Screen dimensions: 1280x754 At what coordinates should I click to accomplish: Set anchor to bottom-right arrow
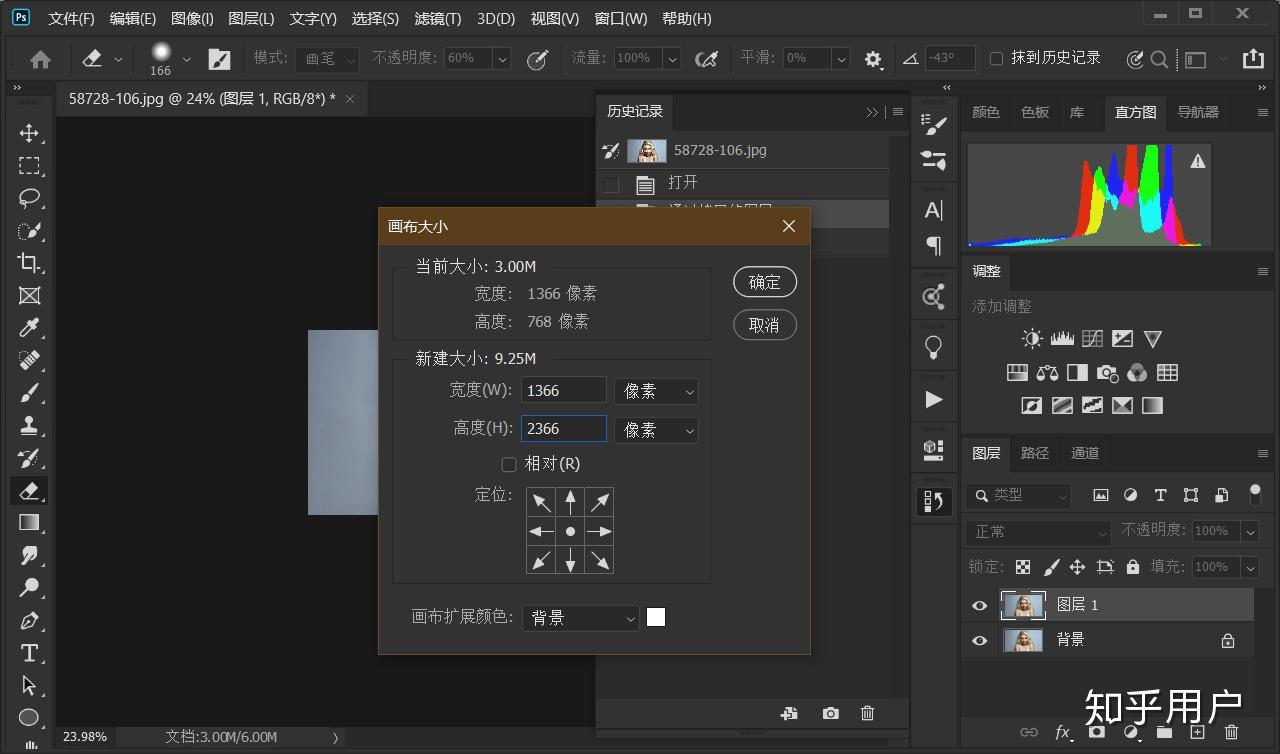point(599,560)
